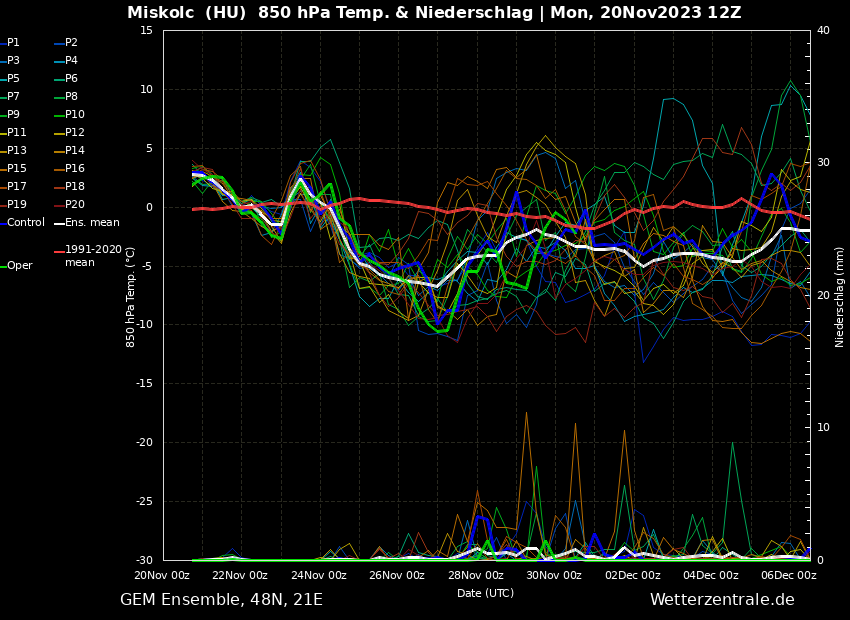Click the 40 tick on precipitation axis
The height and width of the screenshot is (620, 850).
coord(823,30)
